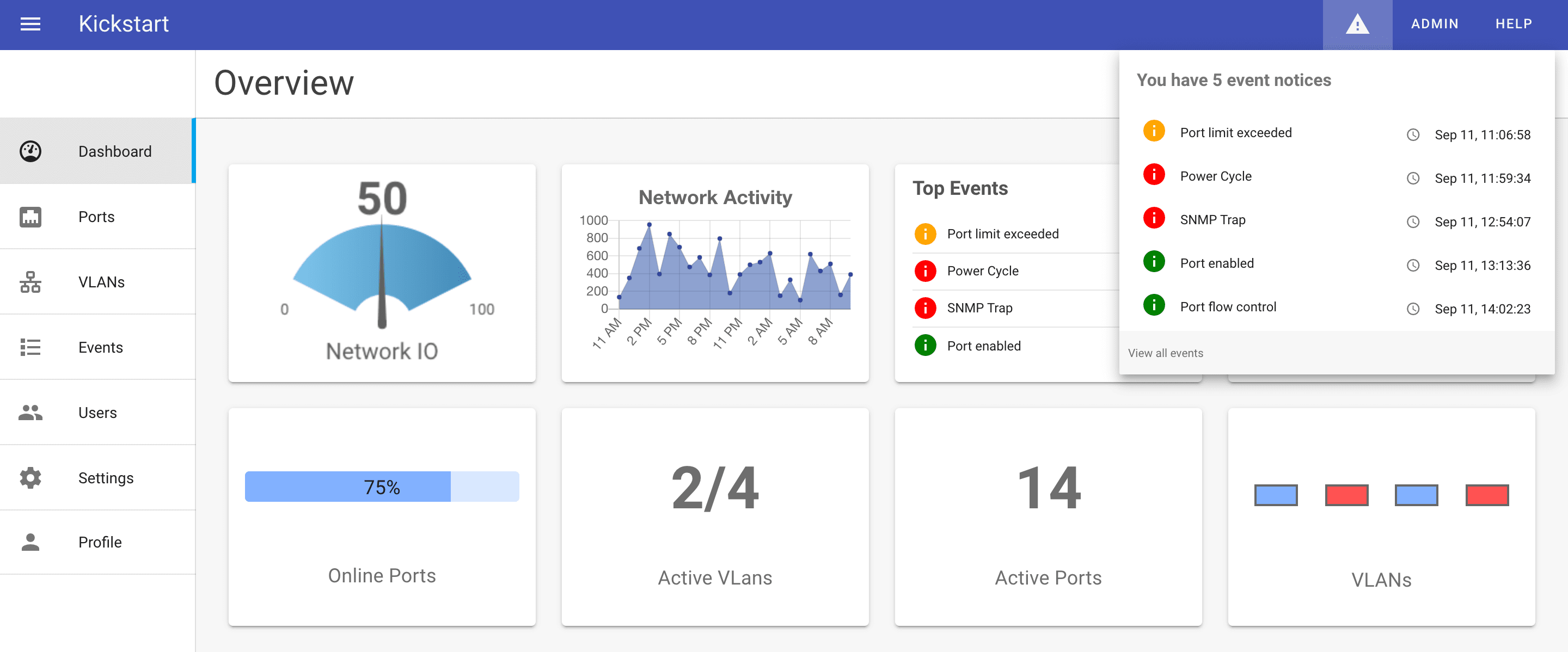Click the Kickstart app title
Viewport: 1568px width, 652px height.
click(124, 24)
